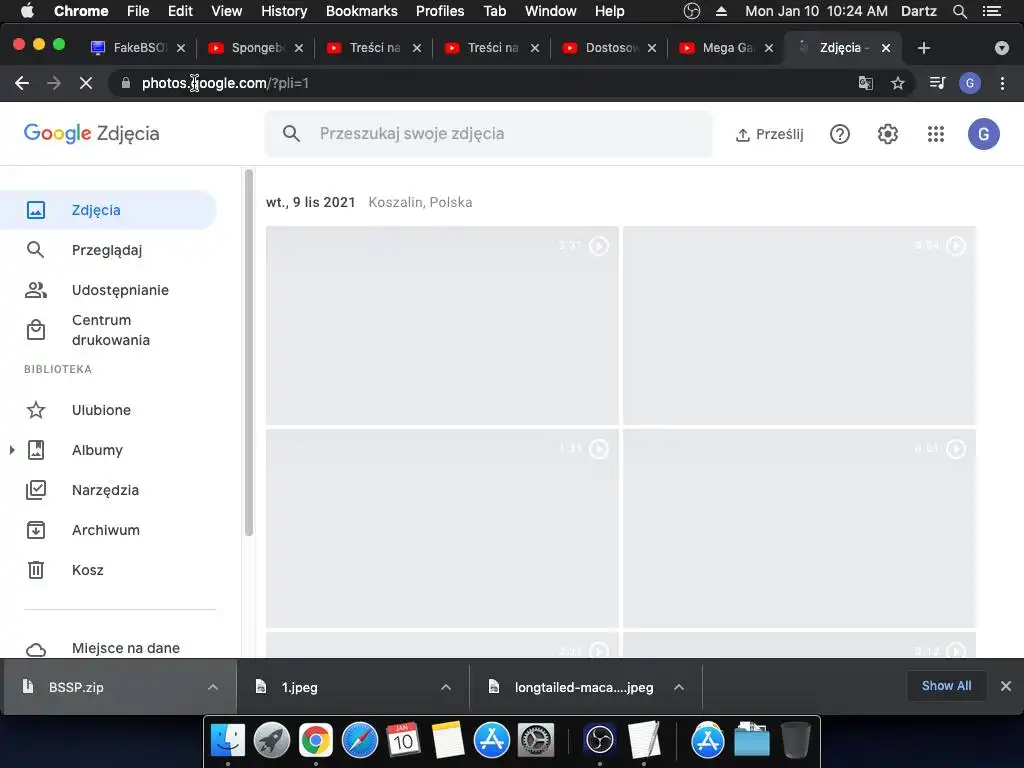Open the 3:31 video thumbnail
Screen dimensions: 1024x768
pyautogui.click(x=442, y=325)
